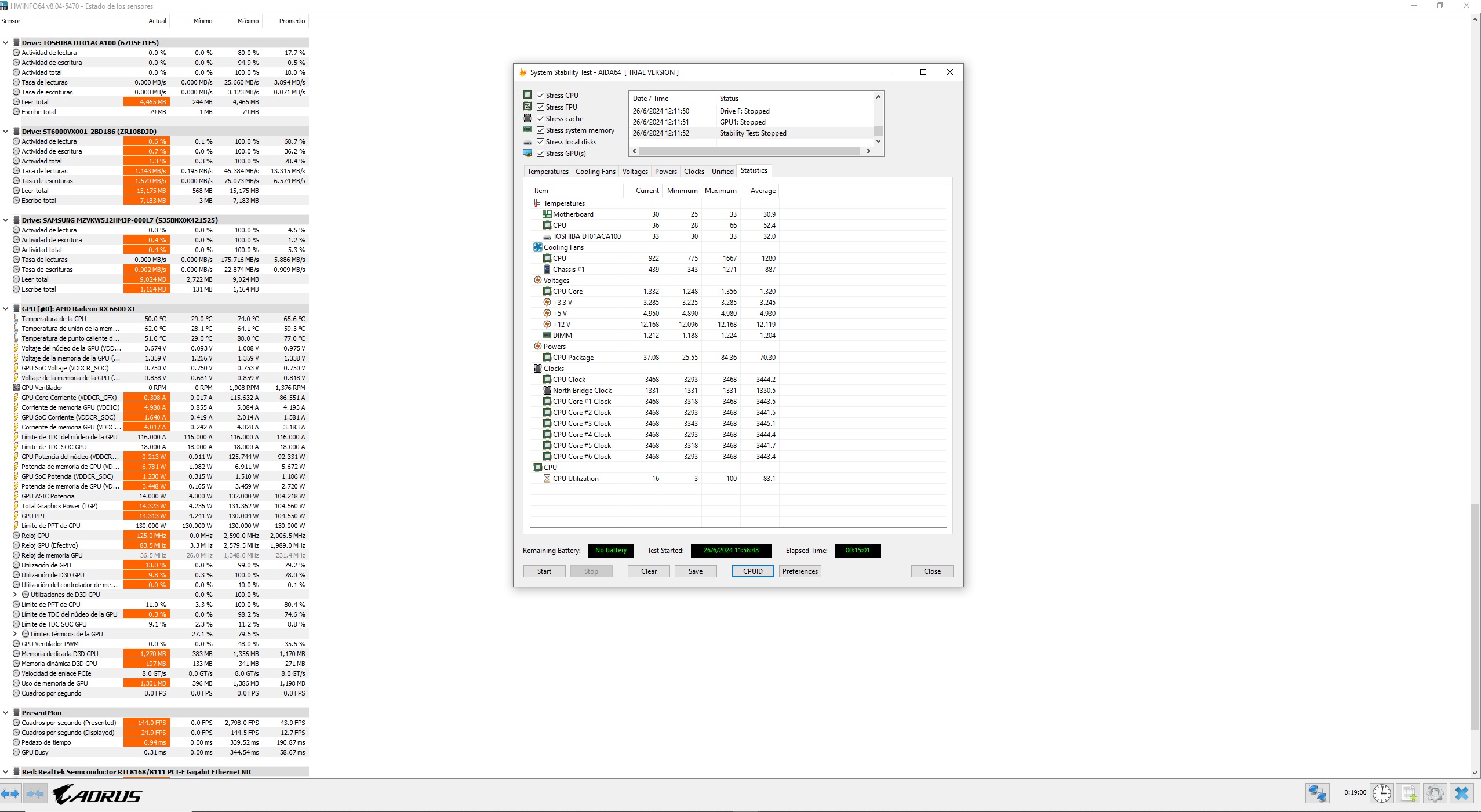
Task: Collapse the Drive ST6000VX001 group
Action: point(6,132)
